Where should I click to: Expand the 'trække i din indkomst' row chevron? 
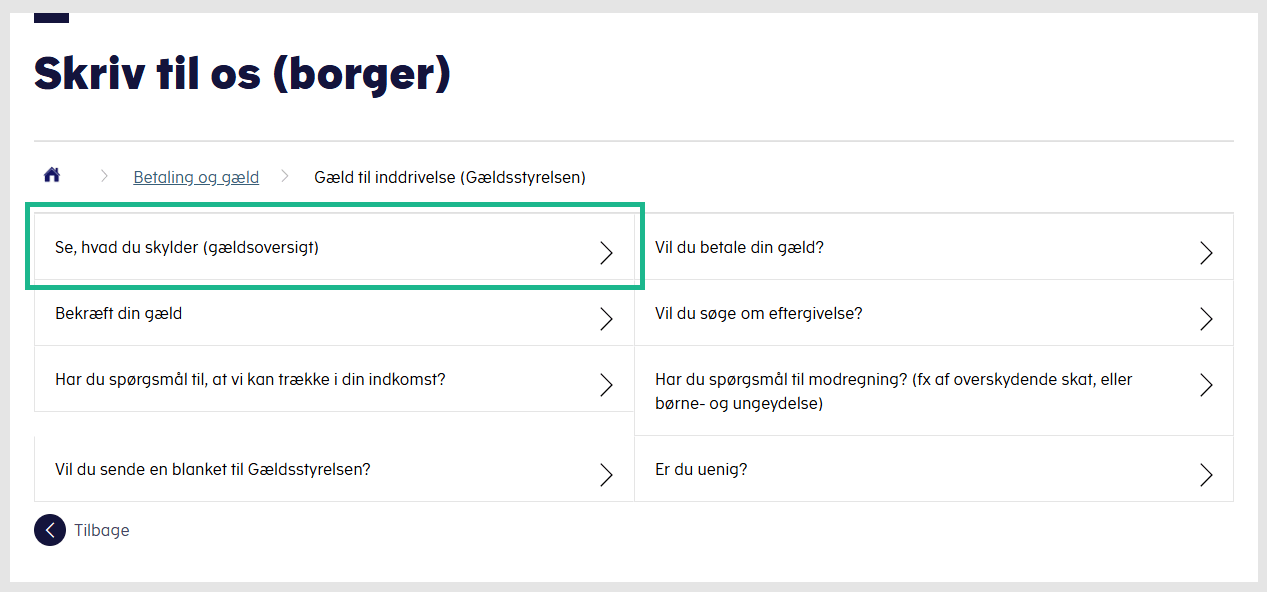pos(606,385)
